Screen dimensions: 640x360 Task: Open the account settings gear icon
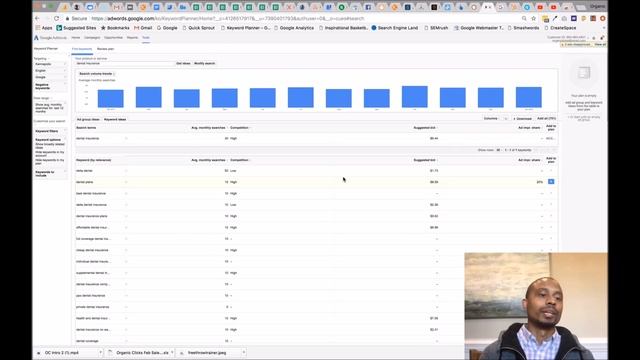coord(593,38)
